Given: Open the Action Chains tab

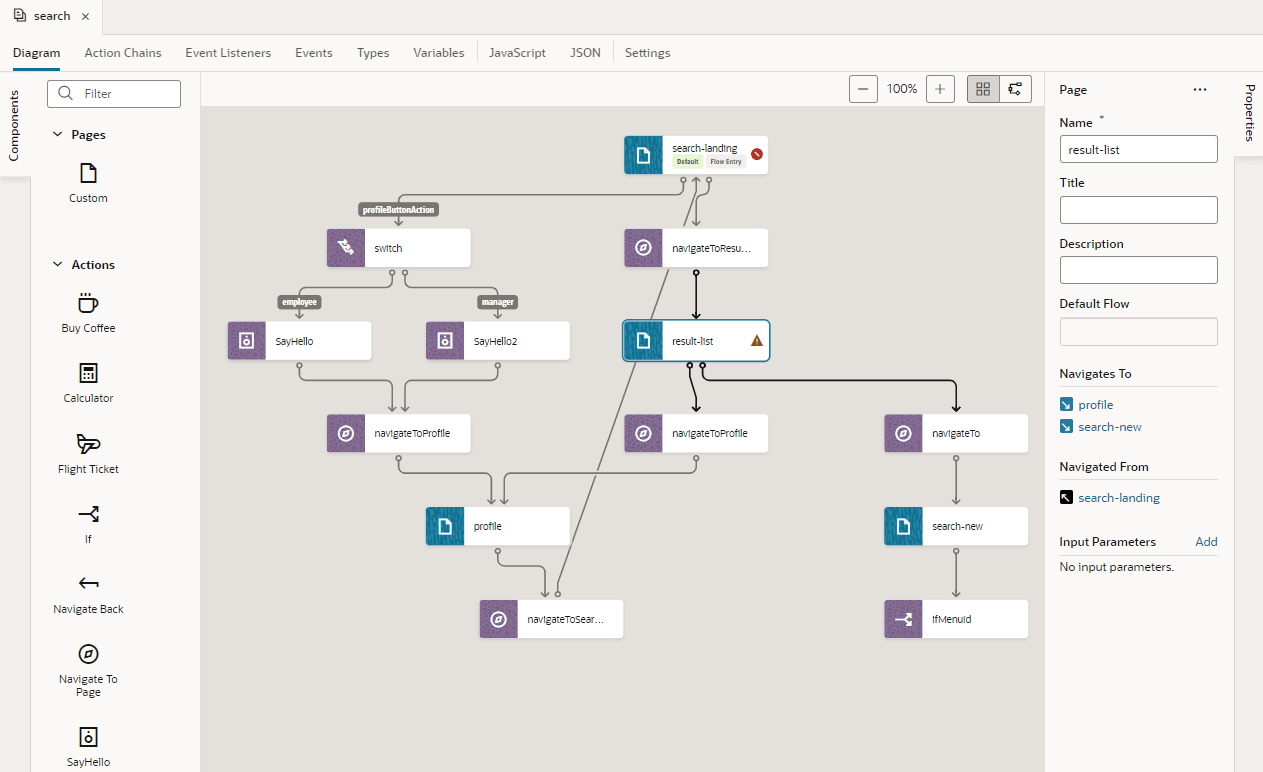Looking at the screenshot, I should point(123,52).
